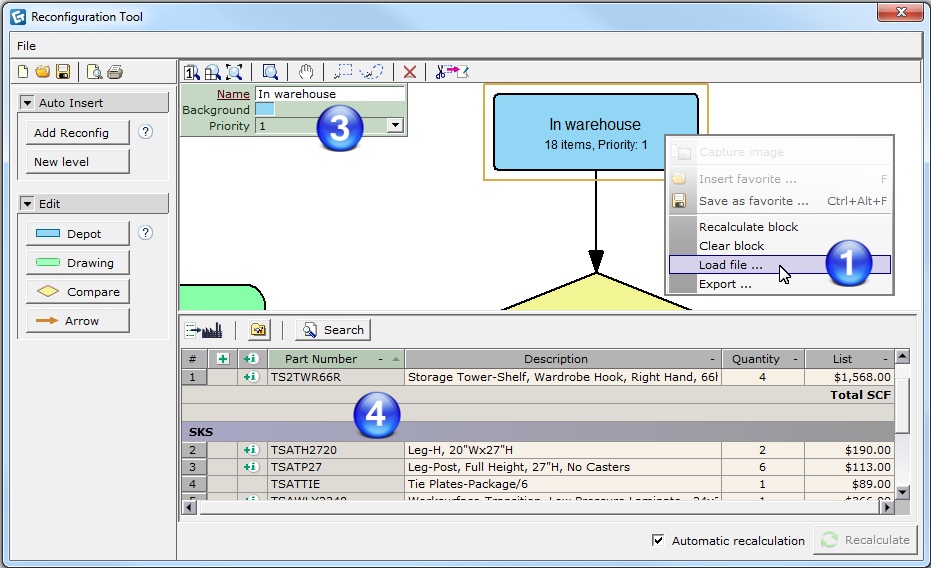Select Export from the context menu
Screen dimensions: 931x568
click(x=725, y=284)
